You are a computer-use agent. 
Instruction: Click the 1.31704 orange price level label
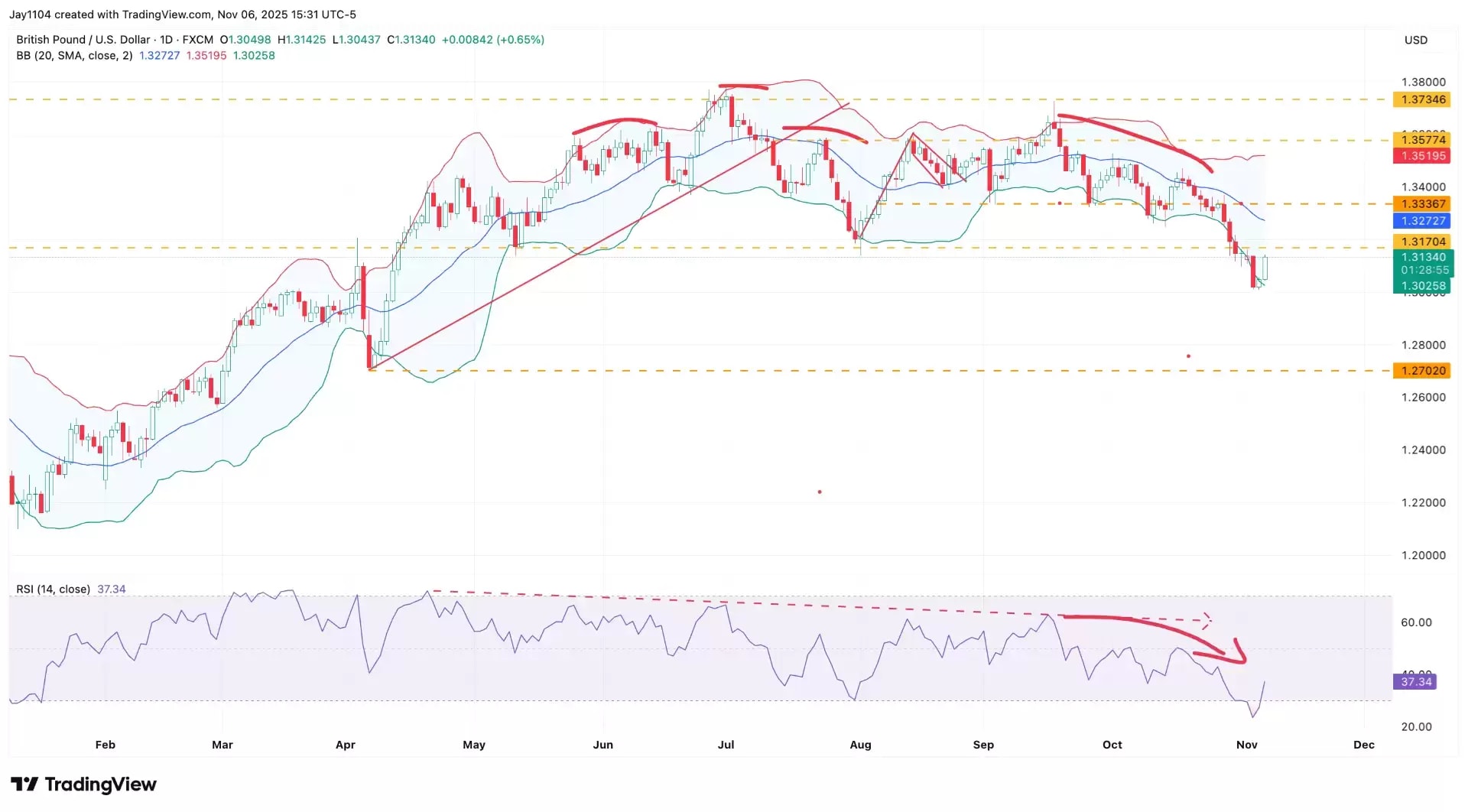tap(1422, 242)
